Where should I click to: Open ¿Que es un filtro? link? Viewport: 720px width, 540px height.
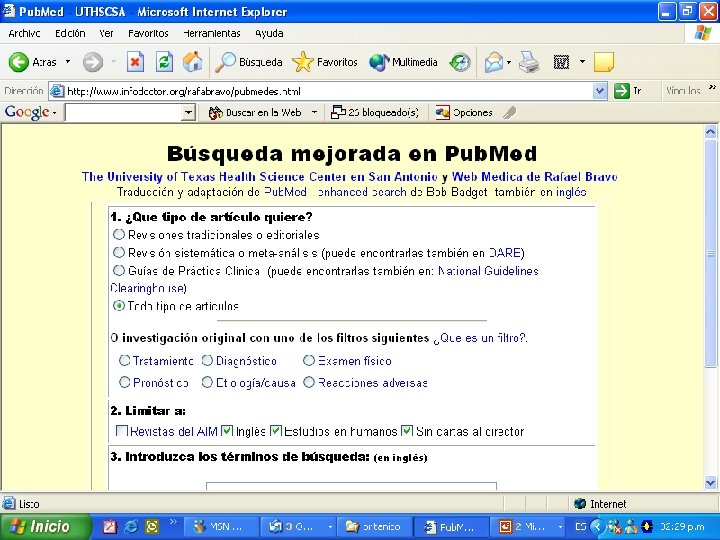[480, 338]
